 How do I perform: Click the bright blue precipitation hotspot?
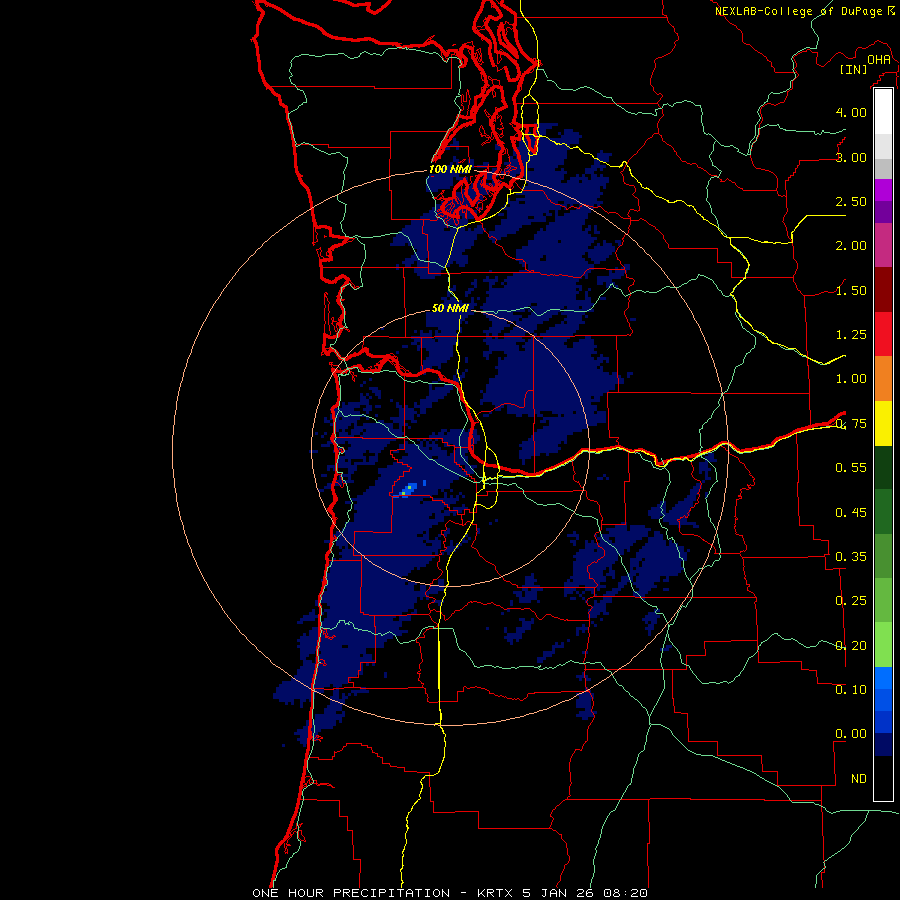tap(409, 490)
